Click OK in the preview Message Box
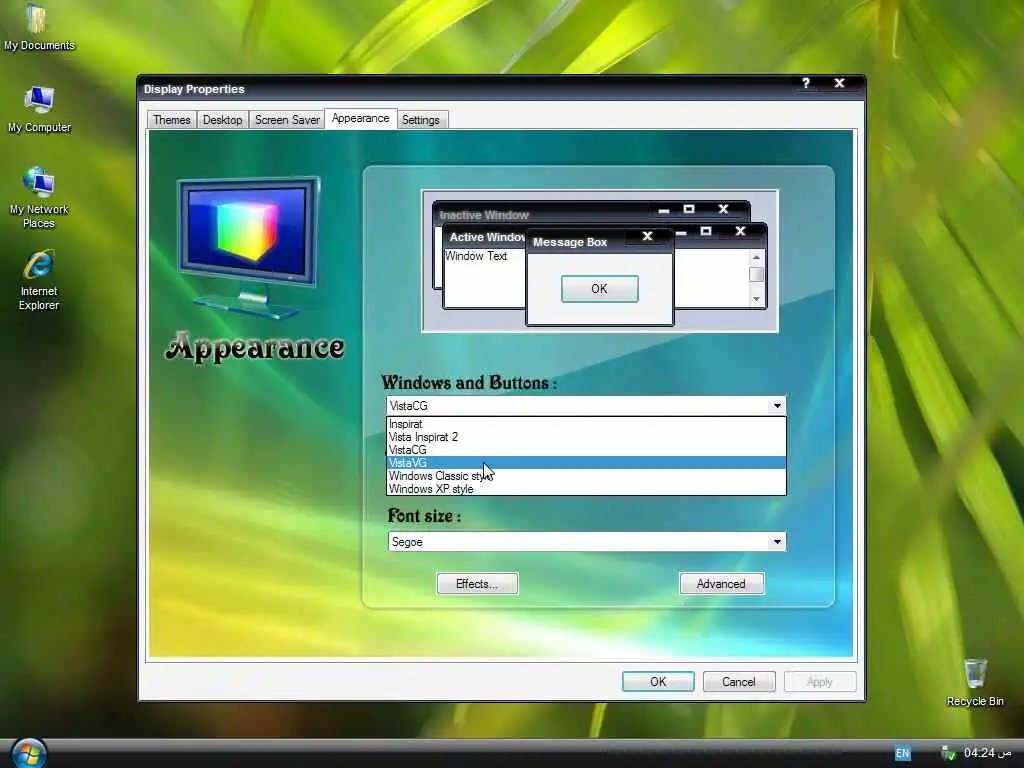Screen dimensions: 1024x768 [600, 289]
